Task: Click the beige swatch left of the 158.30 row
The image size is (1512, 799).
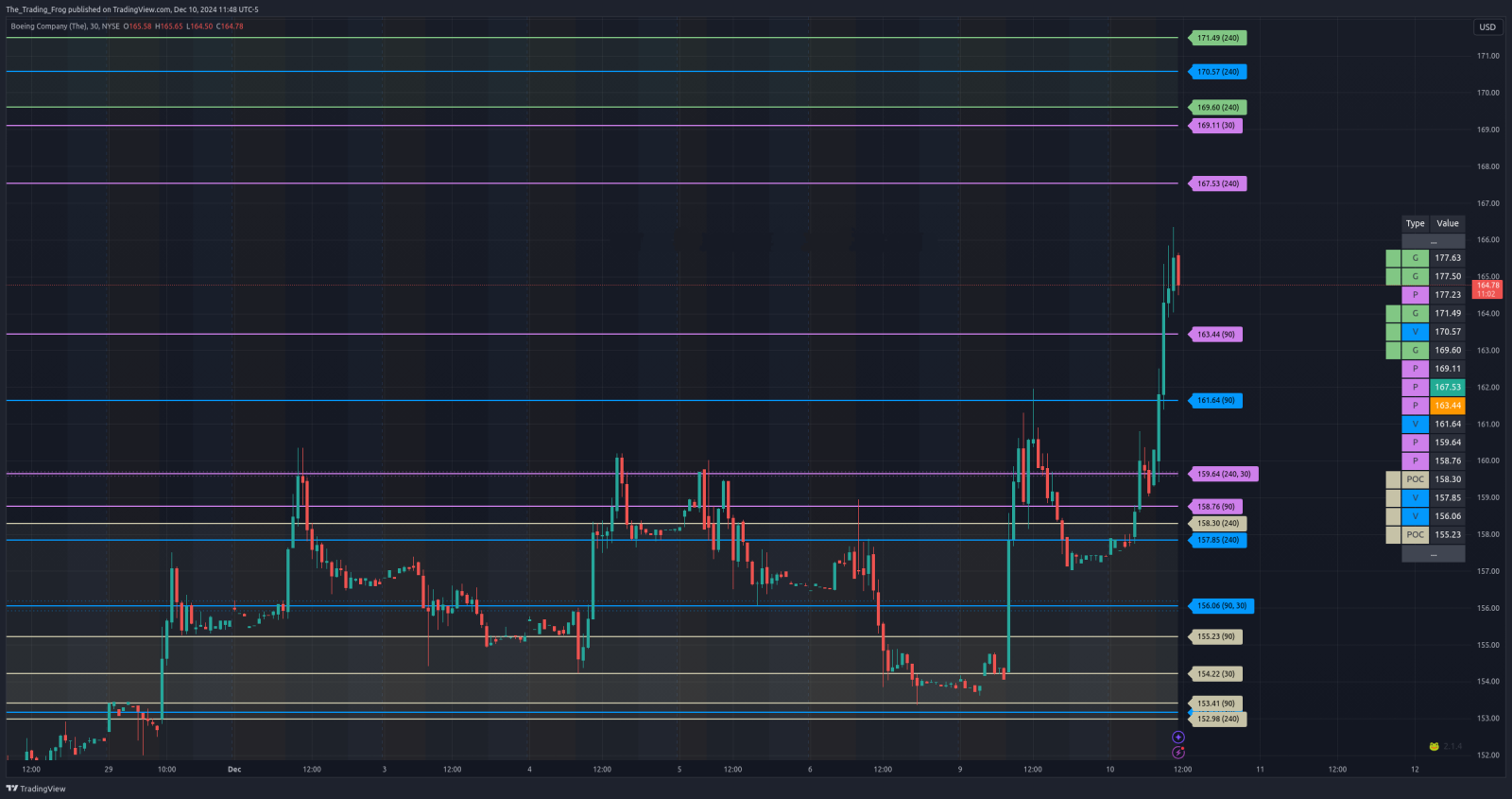Action: [1393, 479]
